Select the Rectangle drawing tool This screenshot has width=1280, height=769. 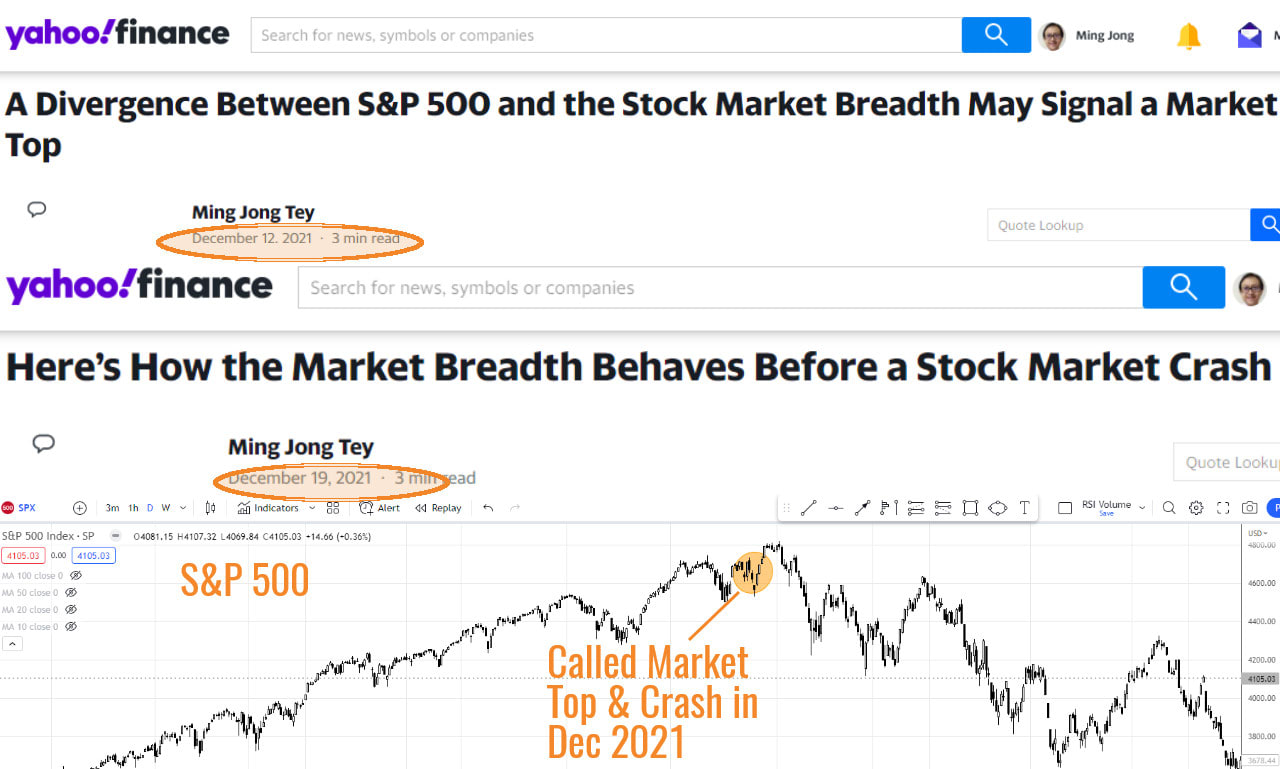(970, 508)
